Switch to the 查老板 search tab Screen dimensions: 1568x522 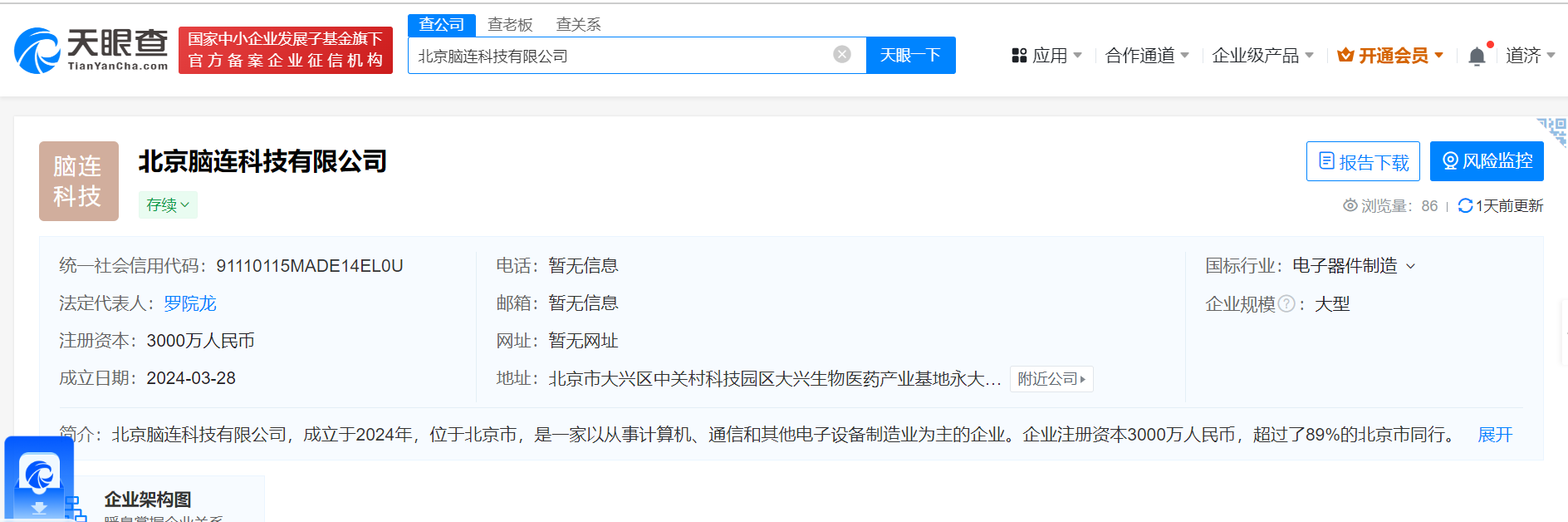pyautogui.click(x=510, y=25)
